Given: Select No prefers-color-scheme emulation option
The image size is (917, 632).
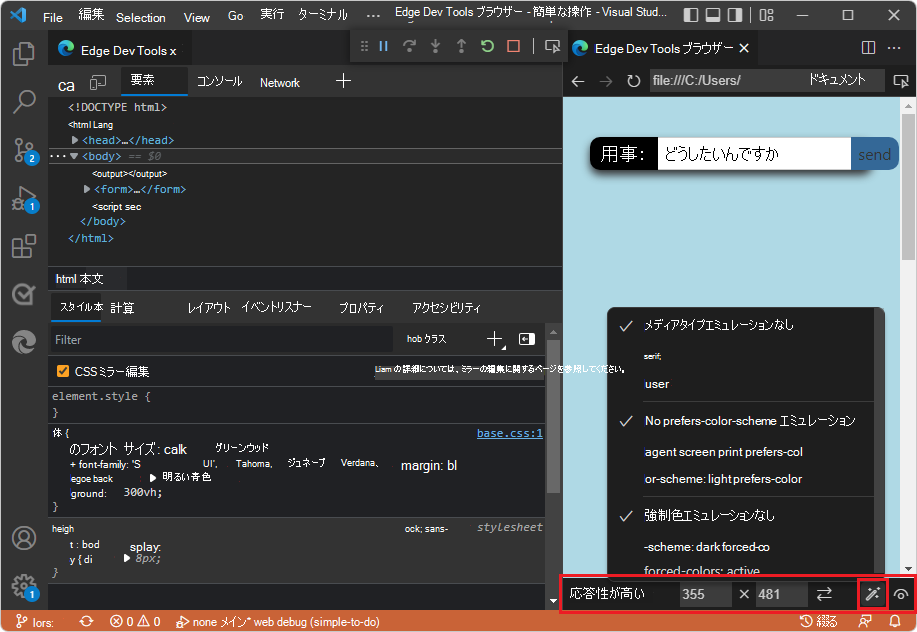Looking at the screenshot, I should (x=740, y=421).
